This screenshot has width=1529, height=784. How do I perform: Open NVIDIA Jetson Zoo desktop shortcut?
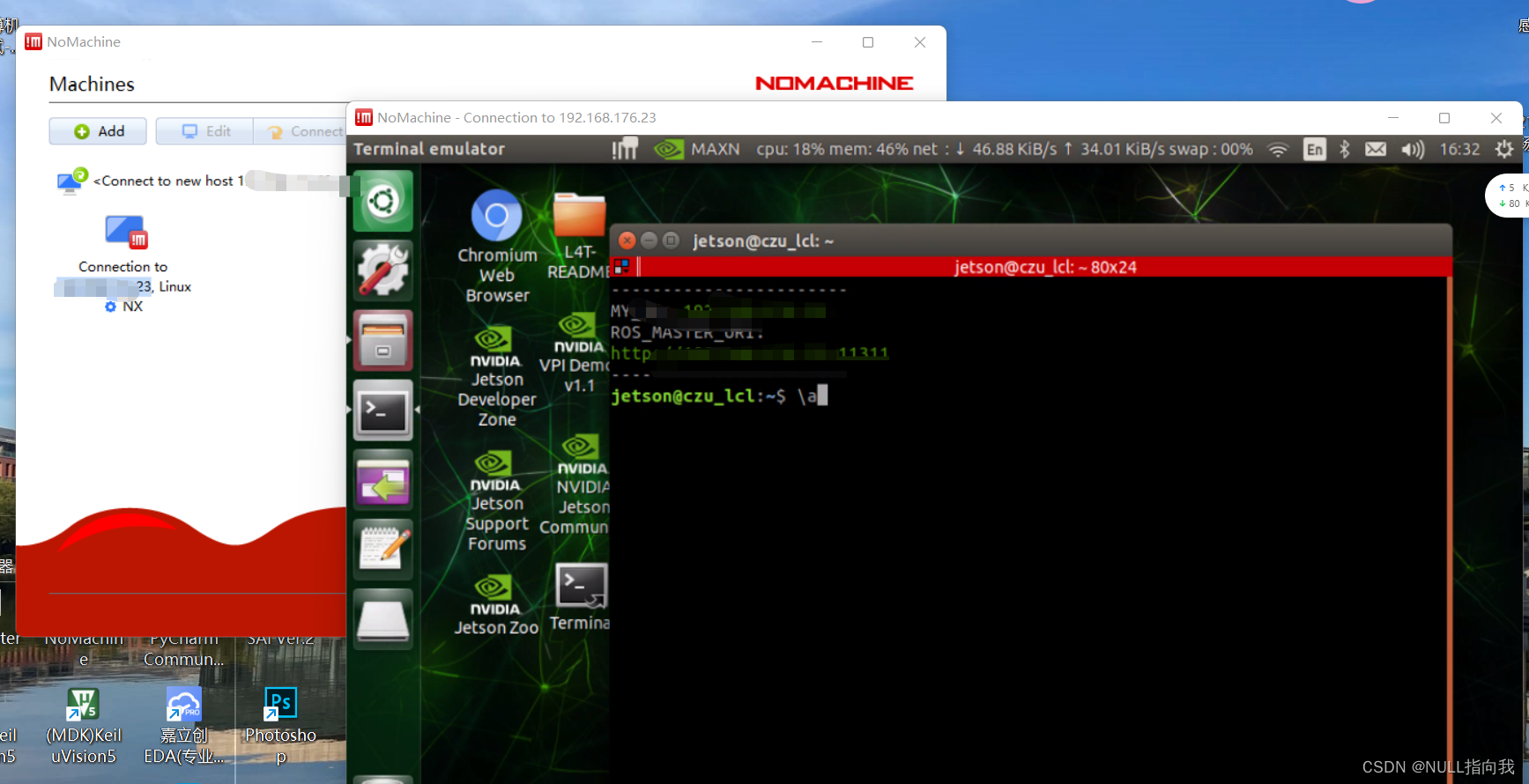pos(496,605)
